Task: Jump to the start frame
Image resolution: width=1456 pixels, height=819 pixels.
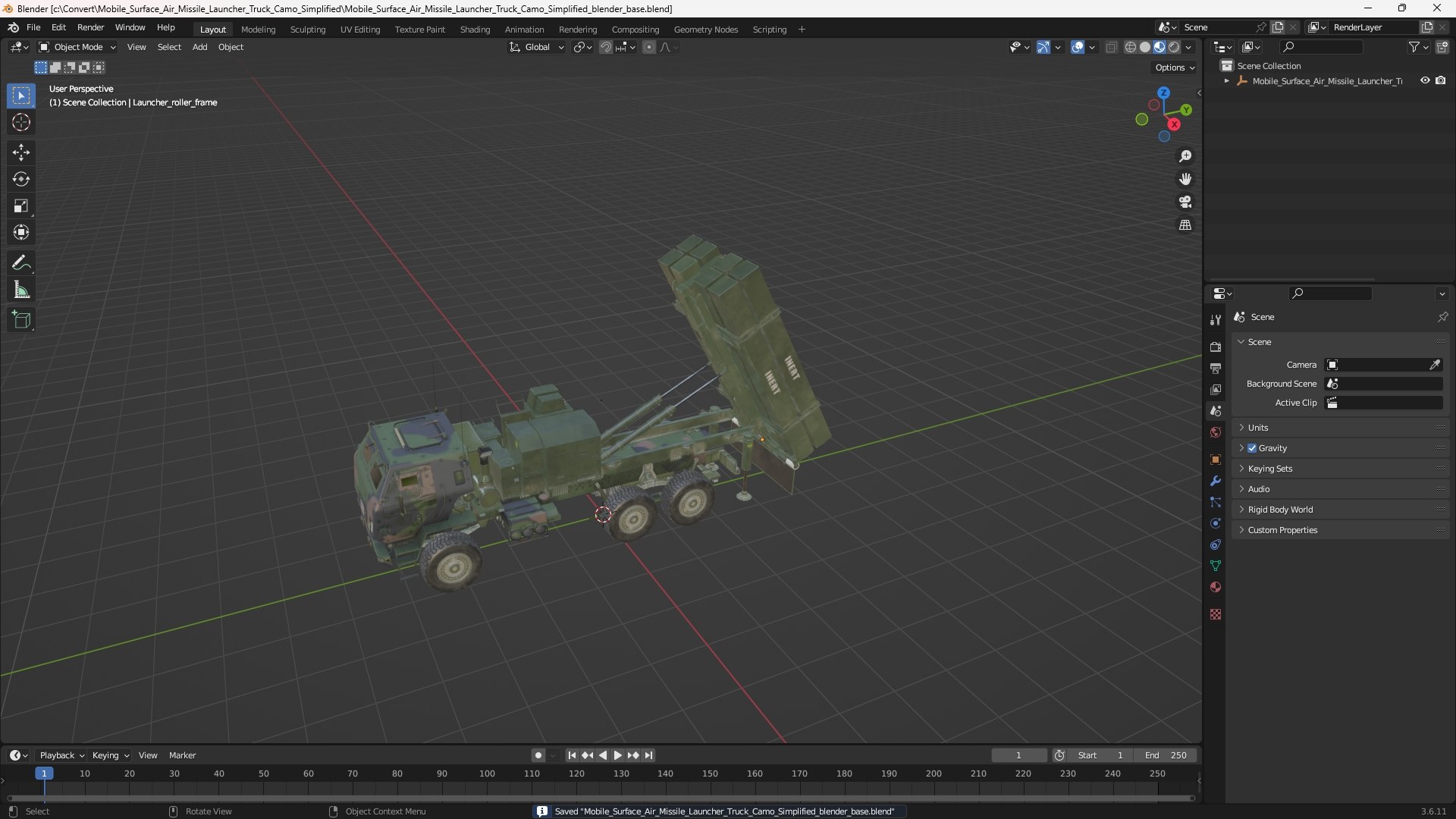Action: pyautogui.click(x=572, y=755)
